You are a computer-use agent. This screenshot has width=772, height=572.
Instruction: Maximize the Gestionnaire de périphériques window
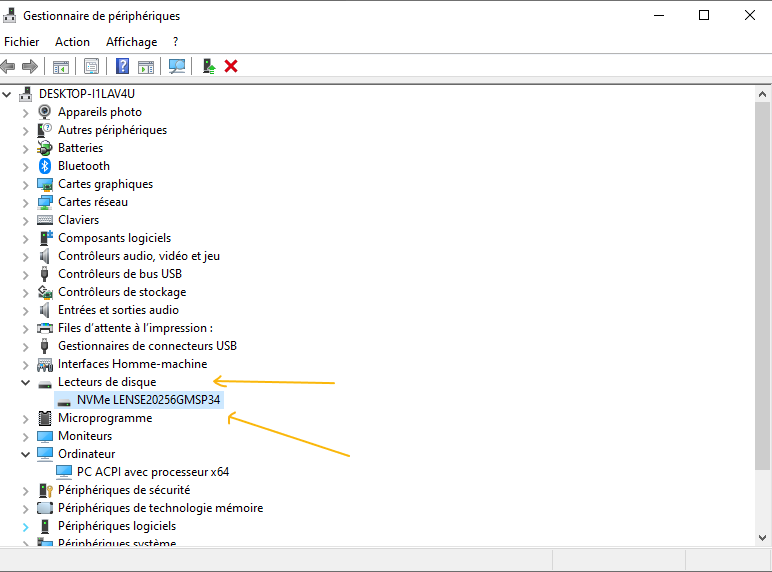click(x=704, y=15)
